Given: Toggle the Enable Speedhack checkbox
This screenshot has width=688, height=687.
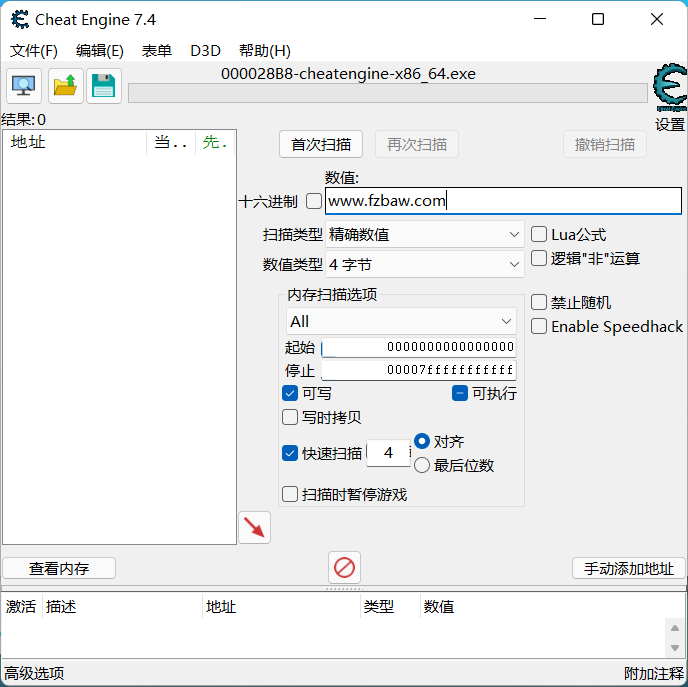Looking at the screenshot, I should pyautogui.click(x=539, y=326).
